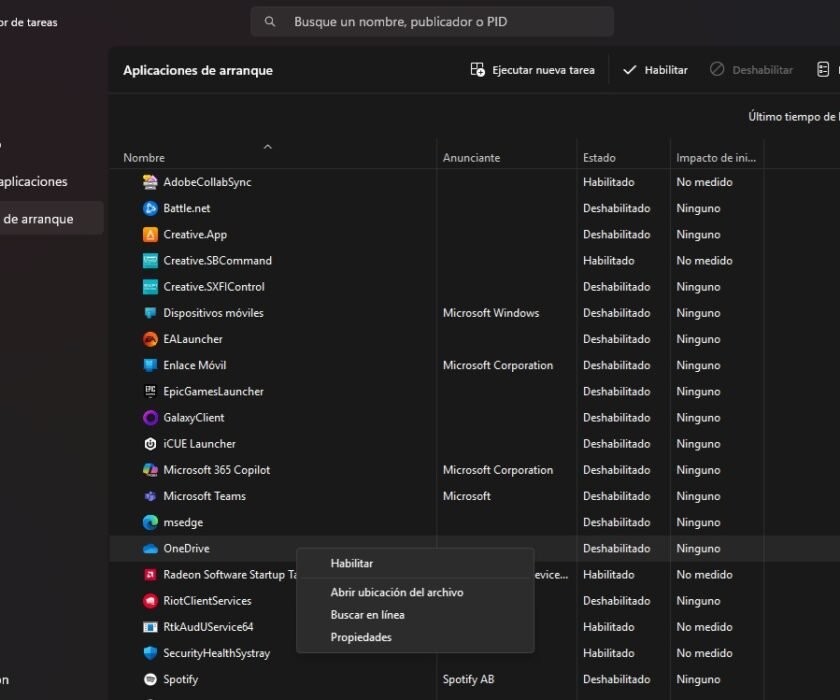Open Propiedades from the context menu
This screenshot has height=700, width=840.
click(x=361, y=638)
